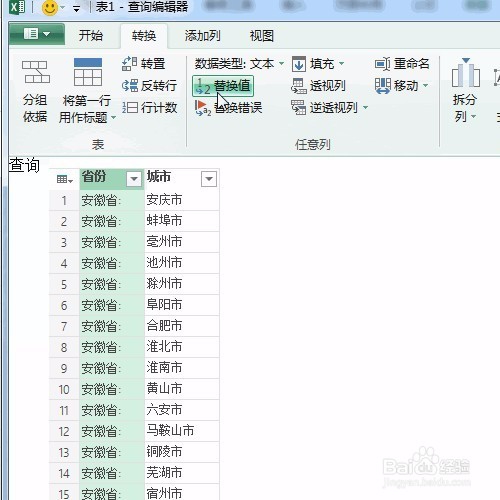The width and height of the screenshot is (500, 500).
Task: Select row number 12 header
Action: [x=64, y=431]
